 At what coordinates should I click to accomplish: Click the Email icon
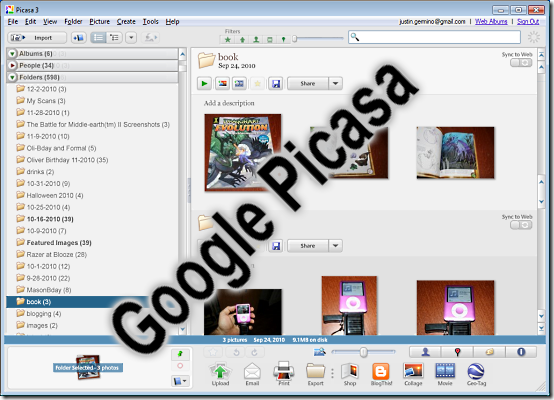[x=252, y=374]
